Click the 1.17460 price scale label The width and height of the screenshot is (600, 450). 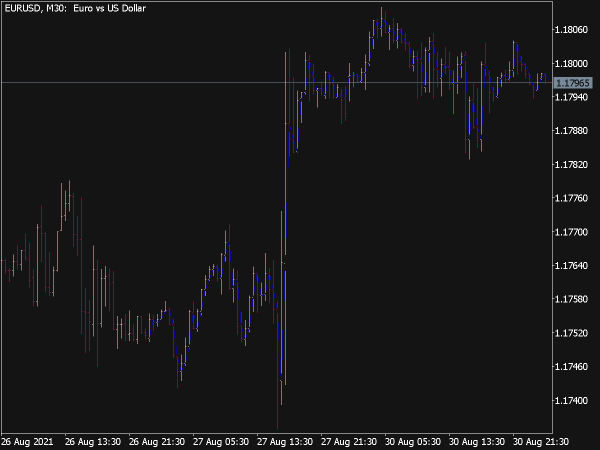click(x=571, y=367)
